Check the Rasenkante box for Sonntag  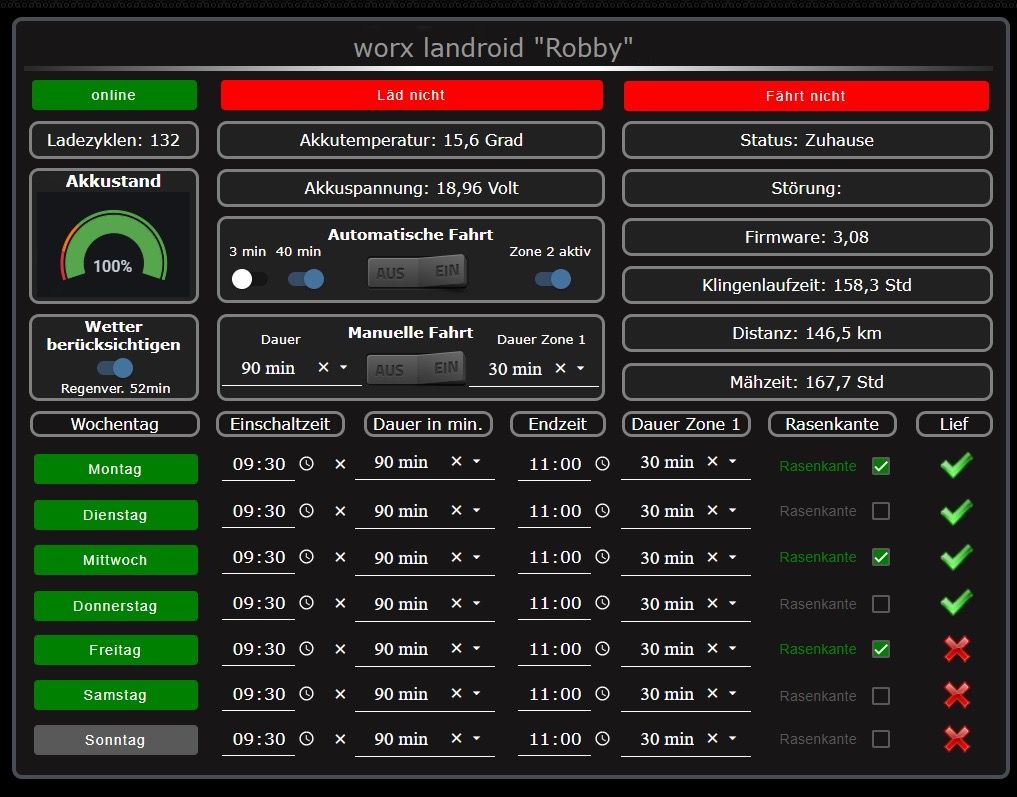(x=881, y=739)
